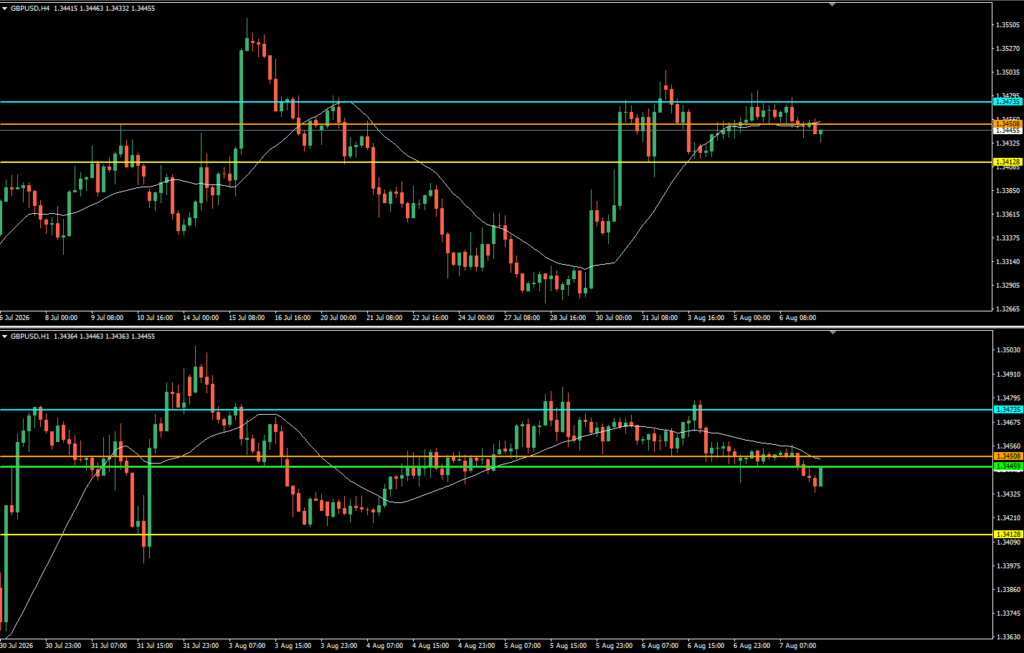Click the 1.32905 price scale label
Viewport: 1024px width, 653px height.
pyautogui.click(x=1008, y=285)
